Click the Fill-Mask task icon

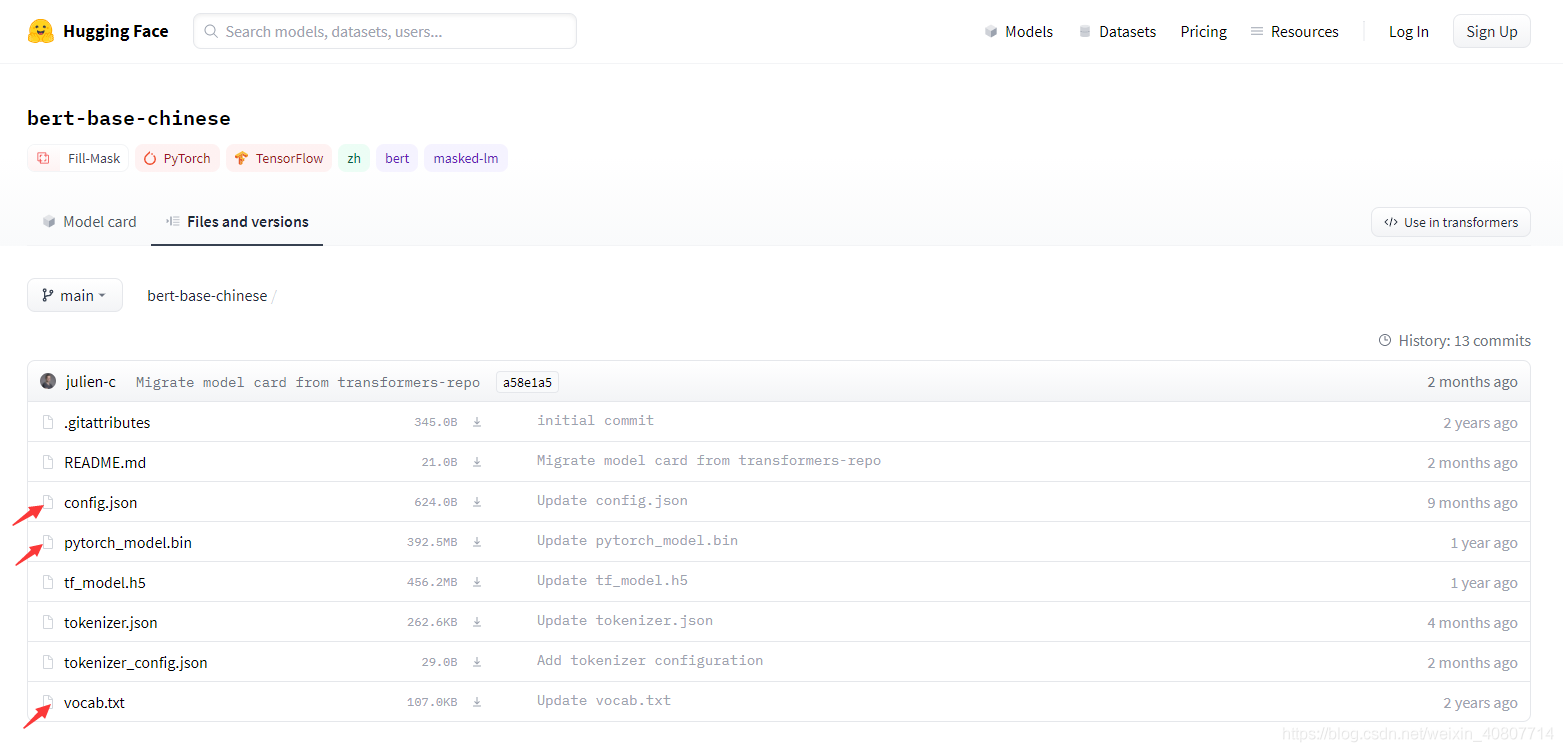click(43, 158)
